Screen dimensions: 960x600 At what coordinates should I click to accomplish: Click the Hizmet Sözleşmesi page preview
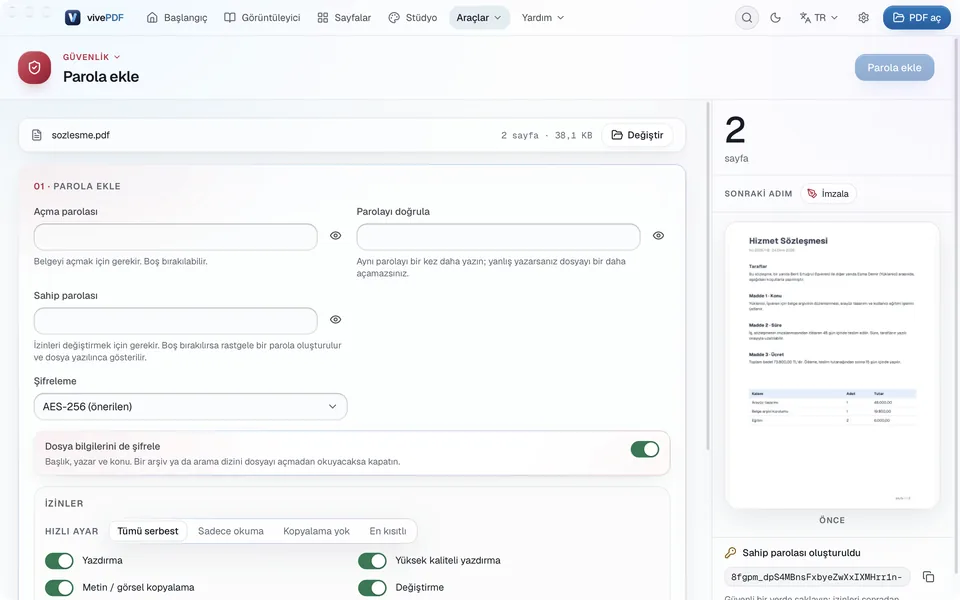pos(832,365)
